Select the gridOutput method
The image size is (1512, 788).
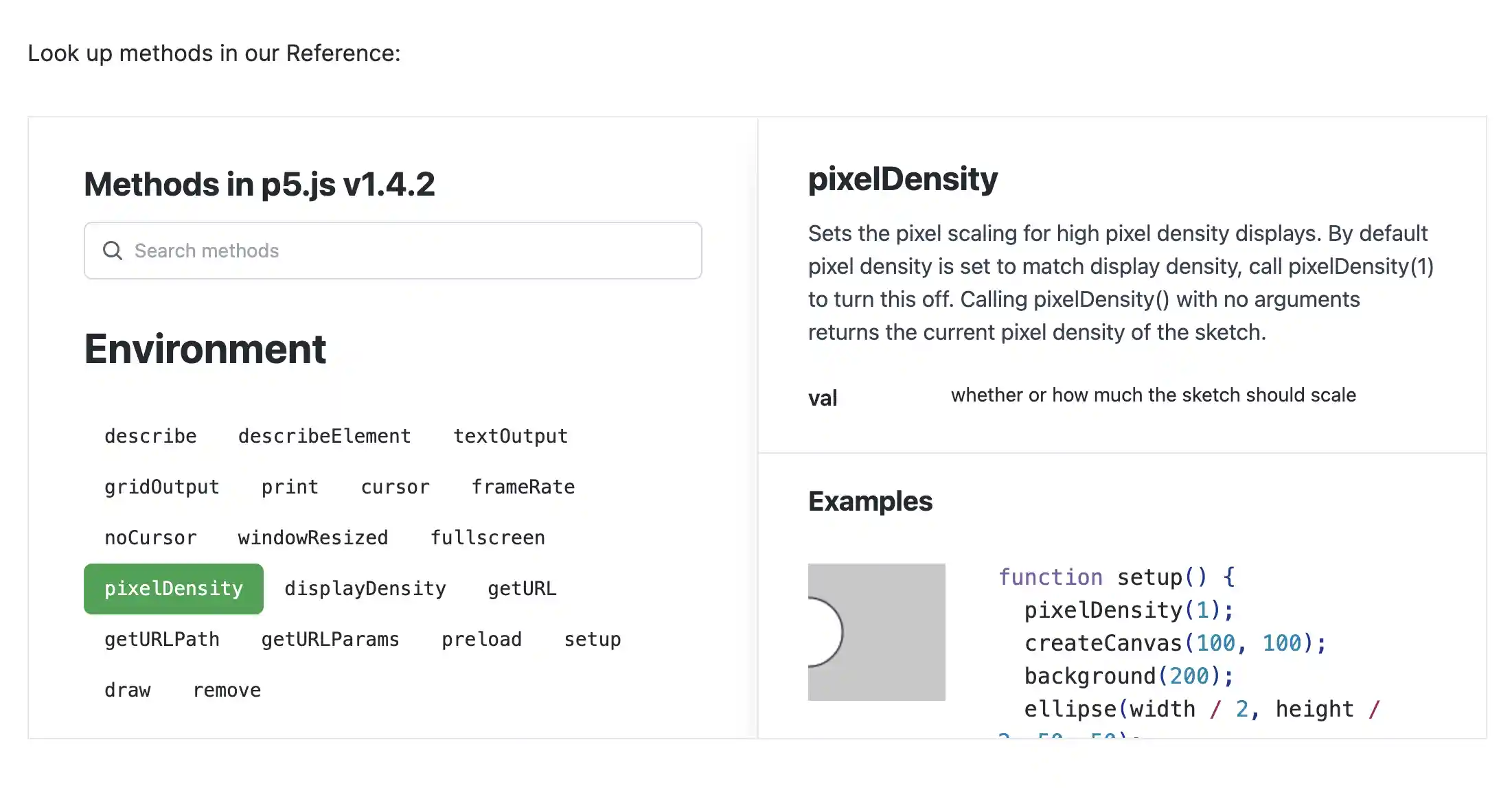[161, 487]
